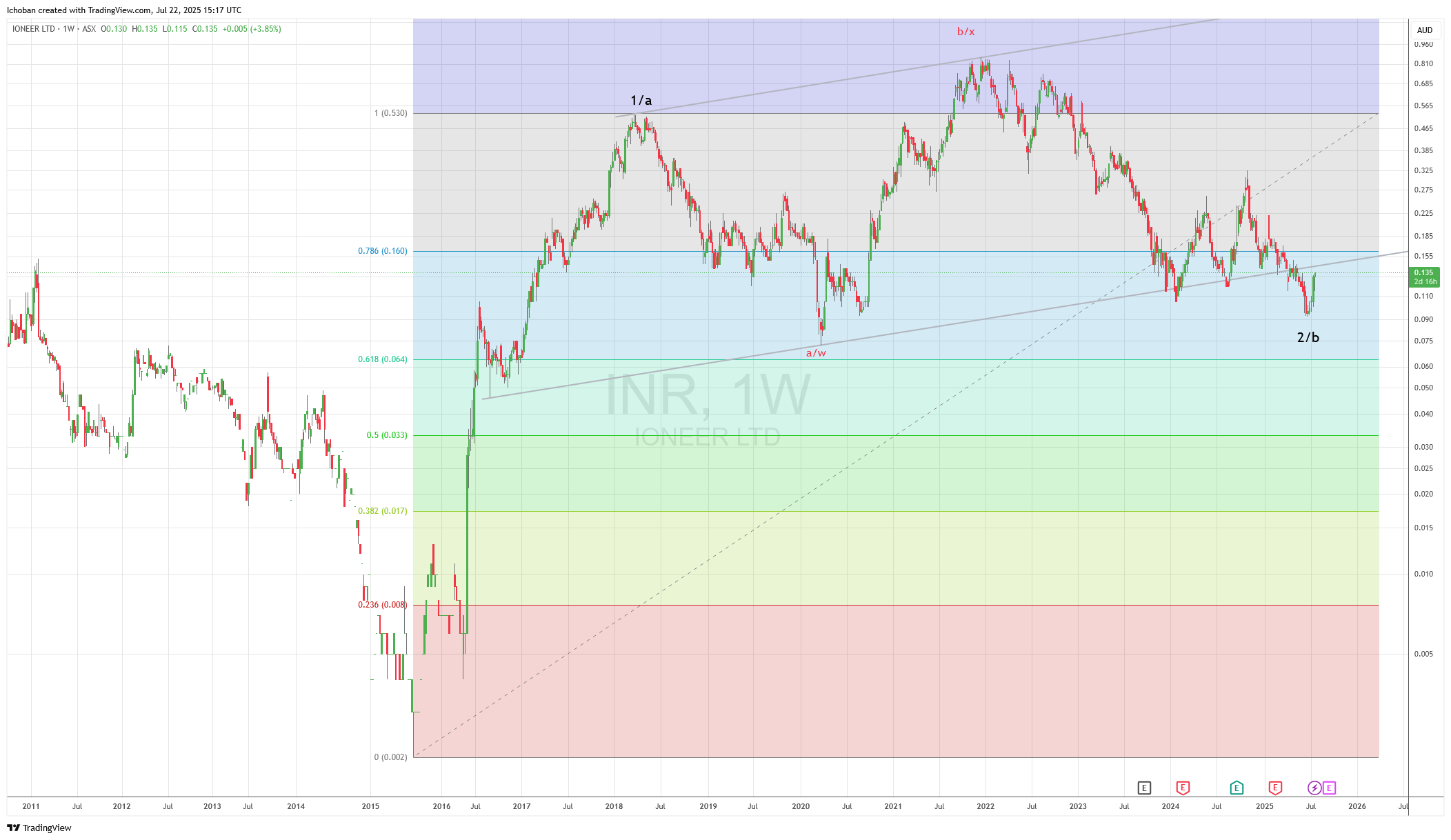Click the 0.618 (0.064) Fibonacci level label
The image size is (1451, 840).
(x=382, y=359)
